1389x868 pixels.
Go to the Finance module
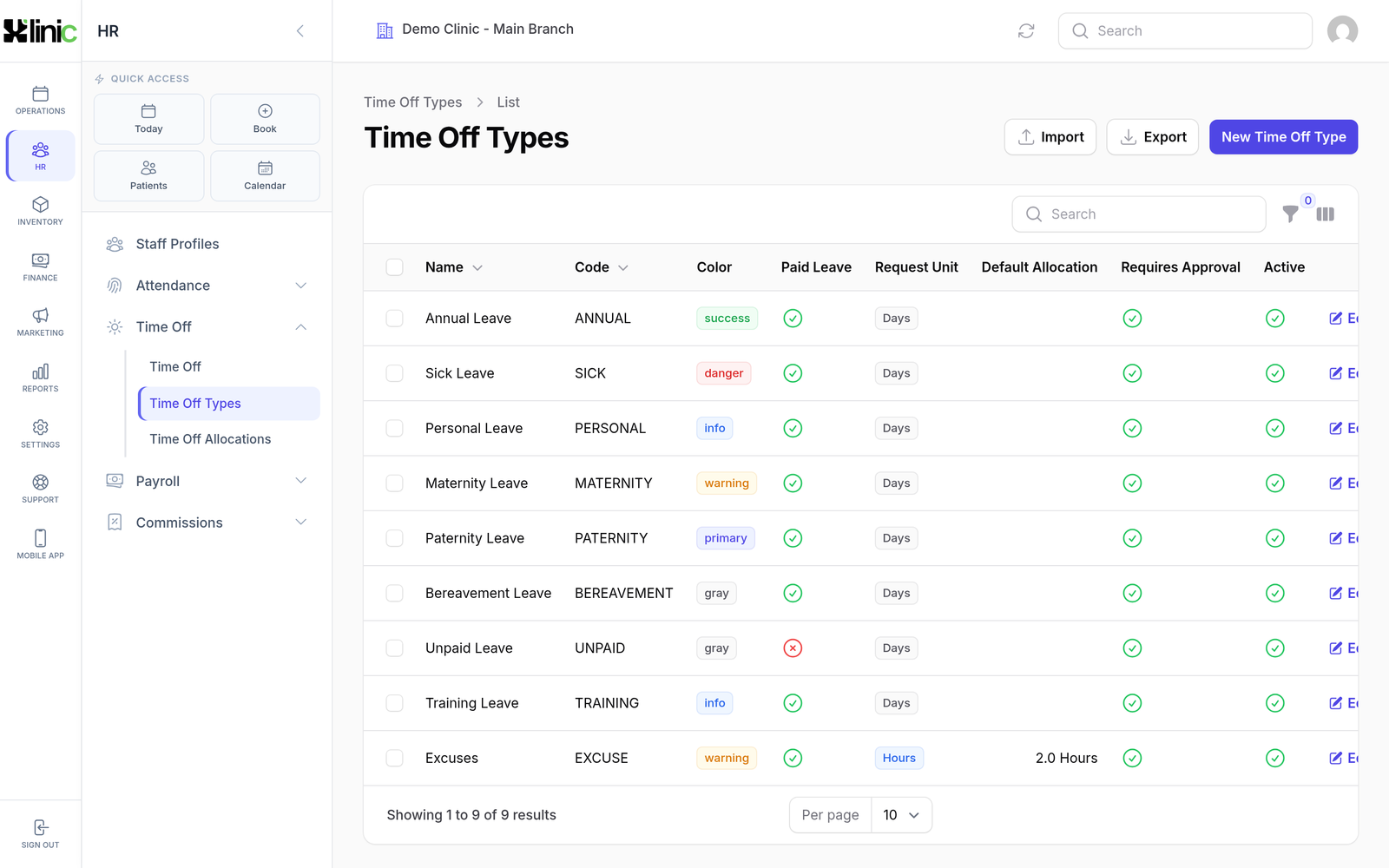tap(40, 267)
